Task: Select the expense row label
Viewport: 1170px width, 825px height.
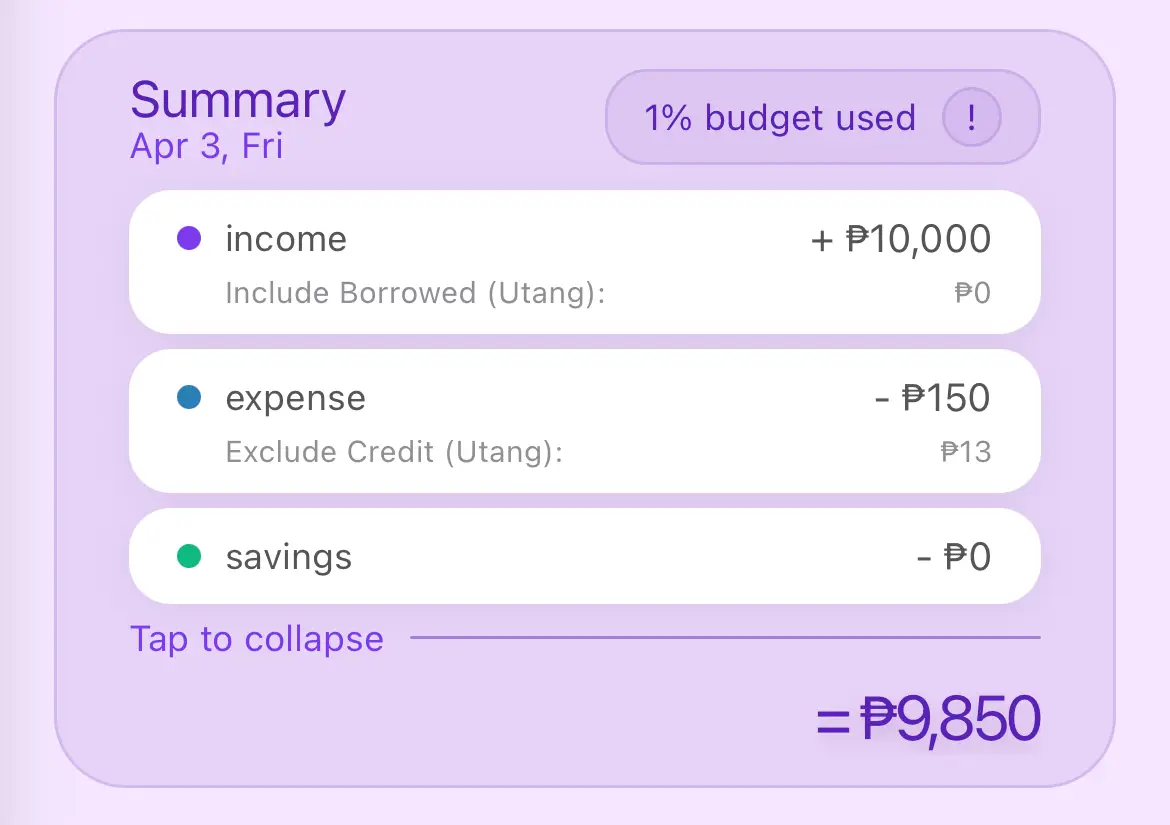Action: 296,399
